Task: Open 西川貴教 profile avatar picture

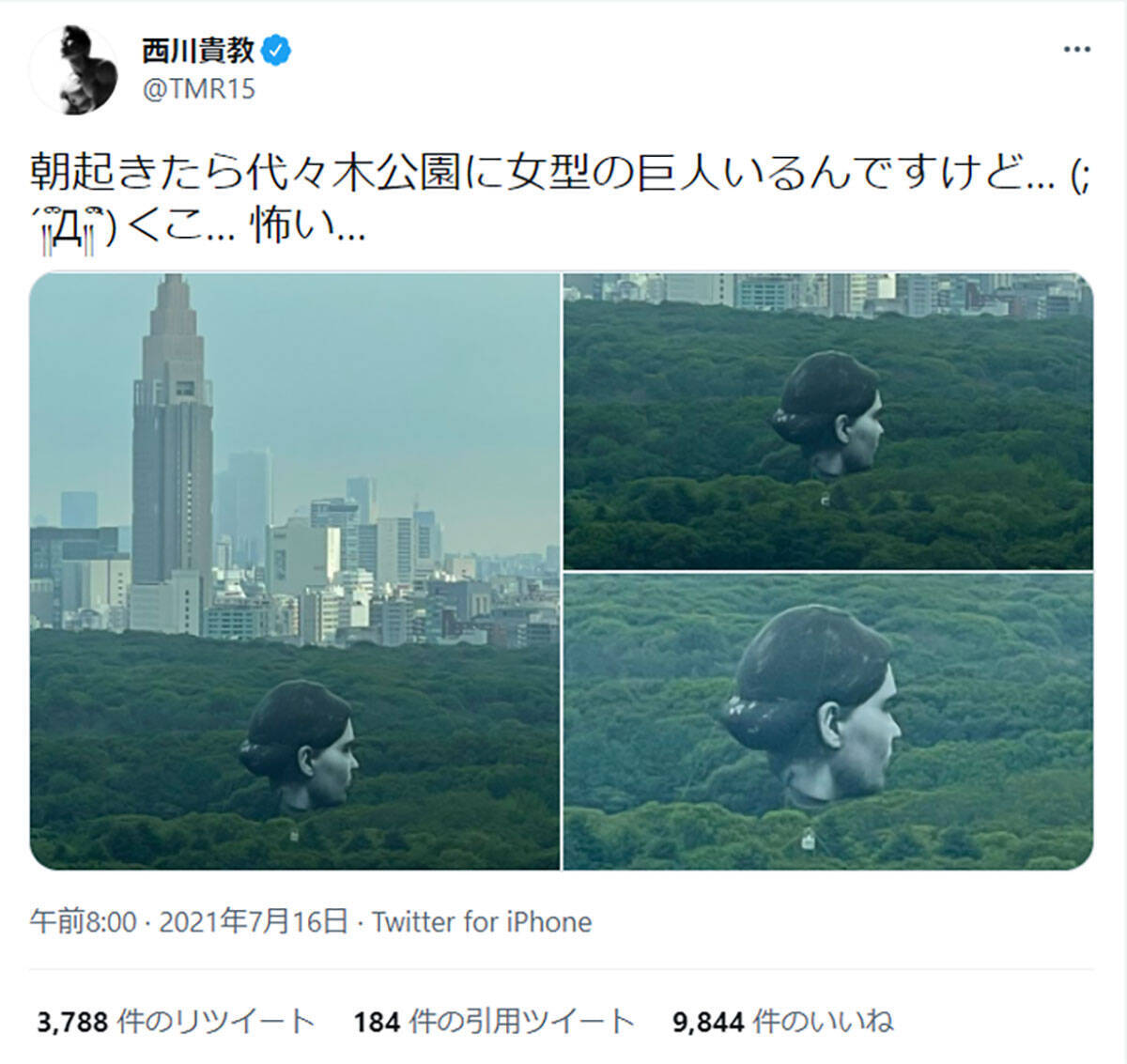Action: [75, 70]
